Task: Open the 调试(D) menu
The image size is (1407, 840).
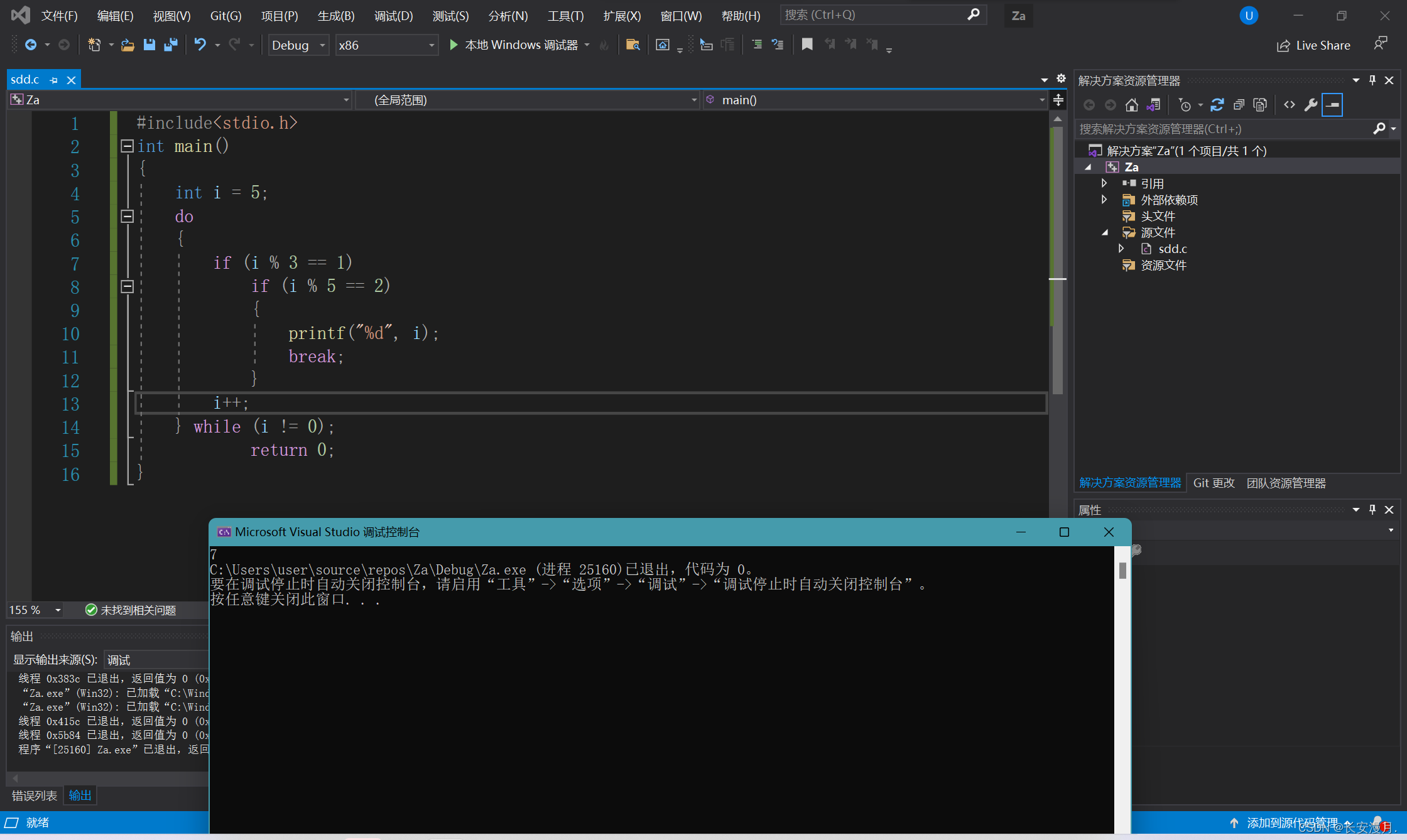Action: (x=393, y=16)
